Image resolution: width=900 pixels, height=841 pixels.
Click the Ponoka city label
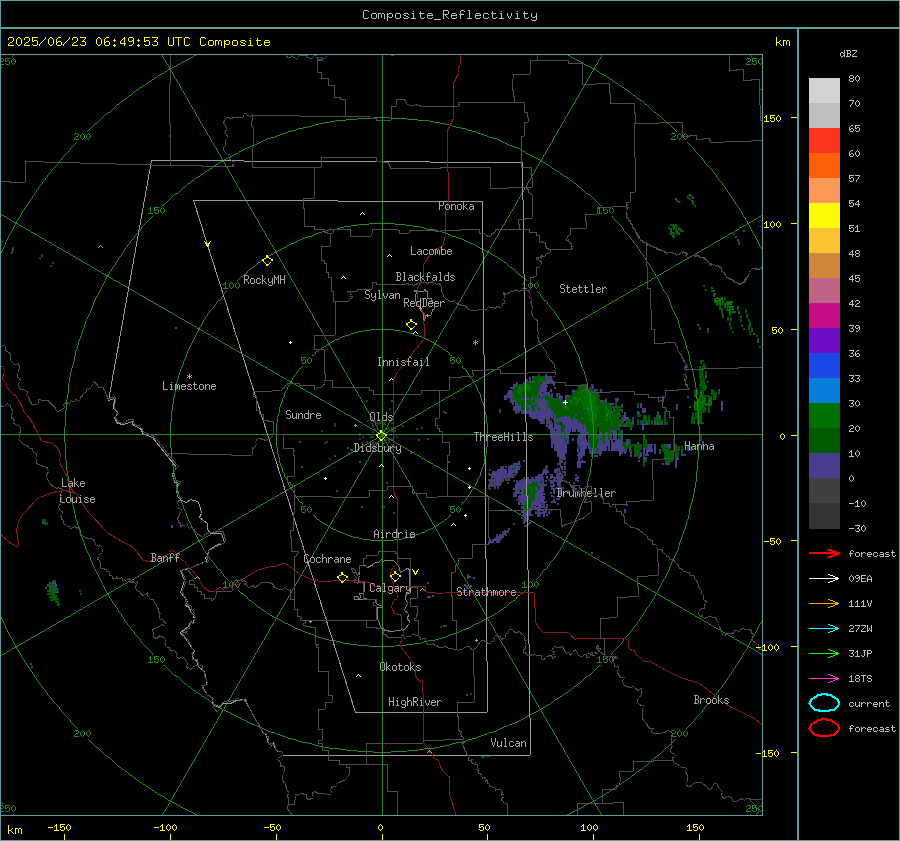click(x=456, y=206)
